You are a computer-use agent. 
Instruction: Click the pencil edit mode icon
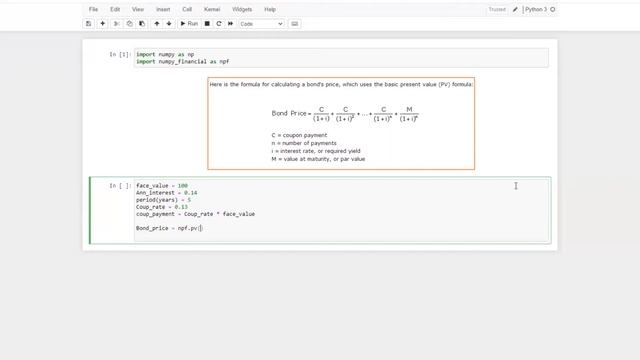pos(515,9)
